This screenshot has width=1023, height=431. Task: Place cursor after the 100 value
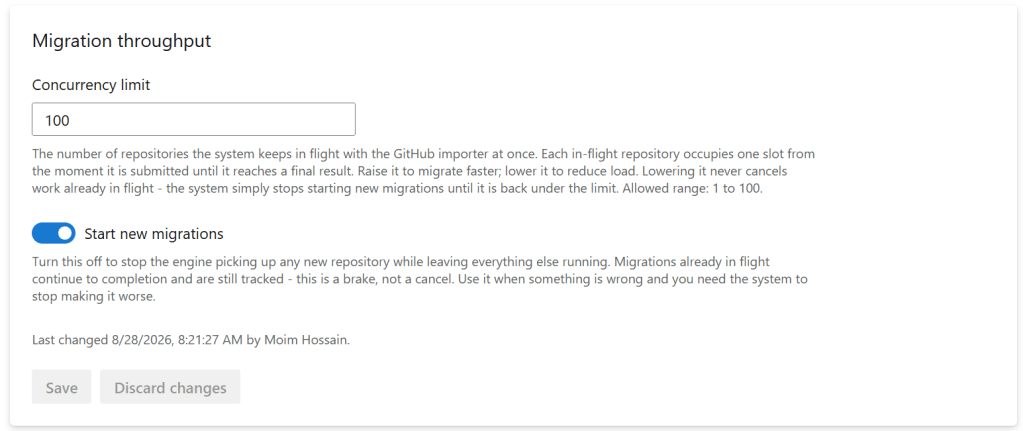[x=72, y=120]
